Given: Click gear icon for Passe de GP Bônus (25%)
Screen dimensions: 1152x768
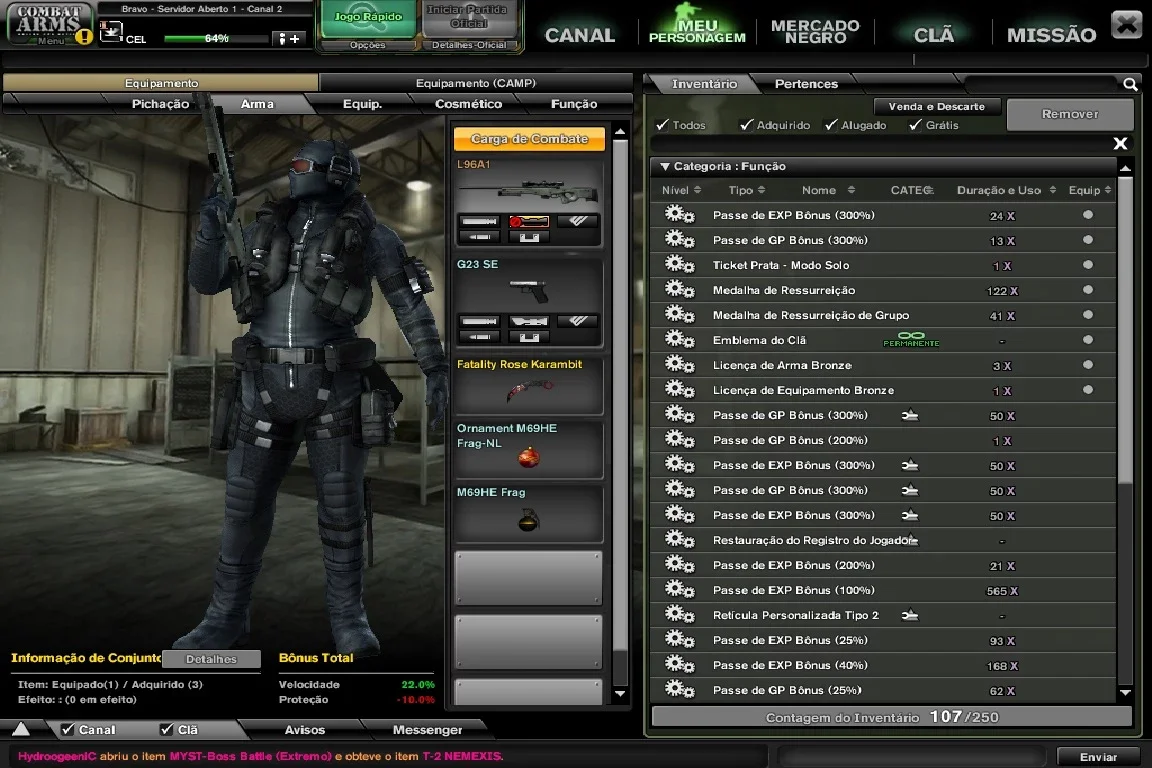Looking at the screenshot, I should coord(679,689).
